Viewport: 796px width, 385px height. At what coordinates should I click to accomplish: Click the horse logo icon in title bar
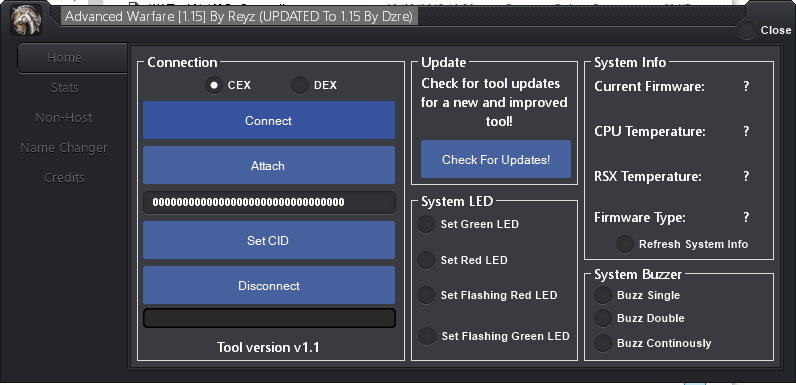pyautogui.click(x=26, y=21)
